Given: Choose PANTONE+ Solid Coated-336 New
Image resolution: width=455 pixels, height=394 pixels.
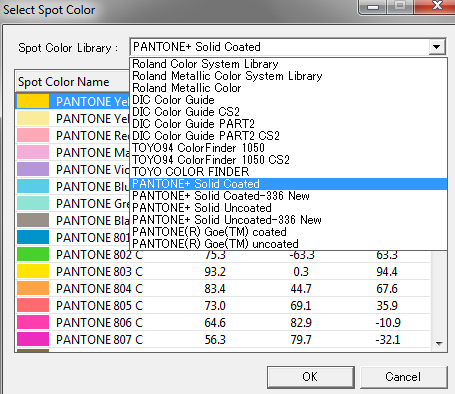Looking at the screenshot, I should [288, 196].
